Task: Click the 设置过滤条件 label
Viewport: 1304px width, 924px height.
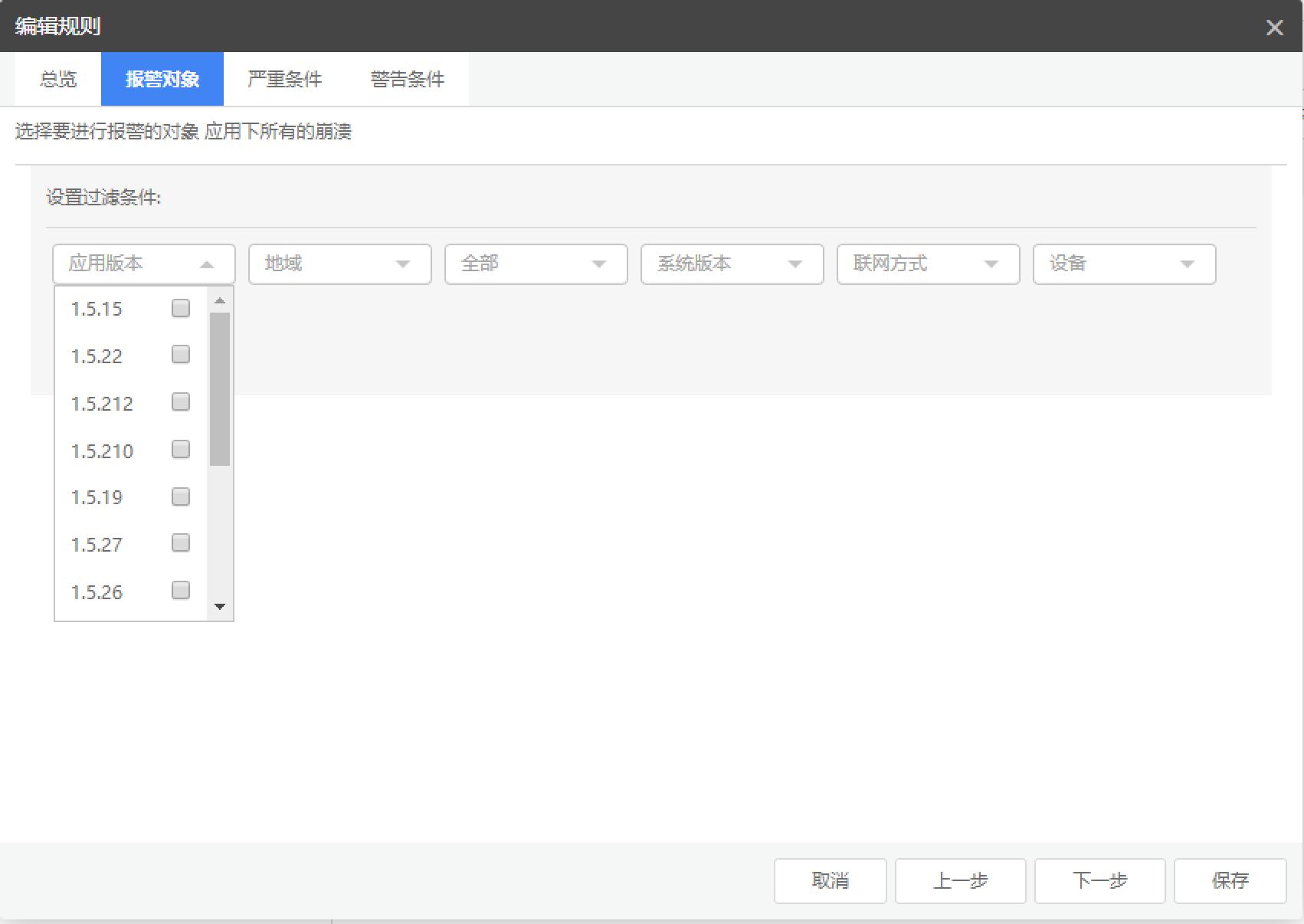Action: [103, 198]
